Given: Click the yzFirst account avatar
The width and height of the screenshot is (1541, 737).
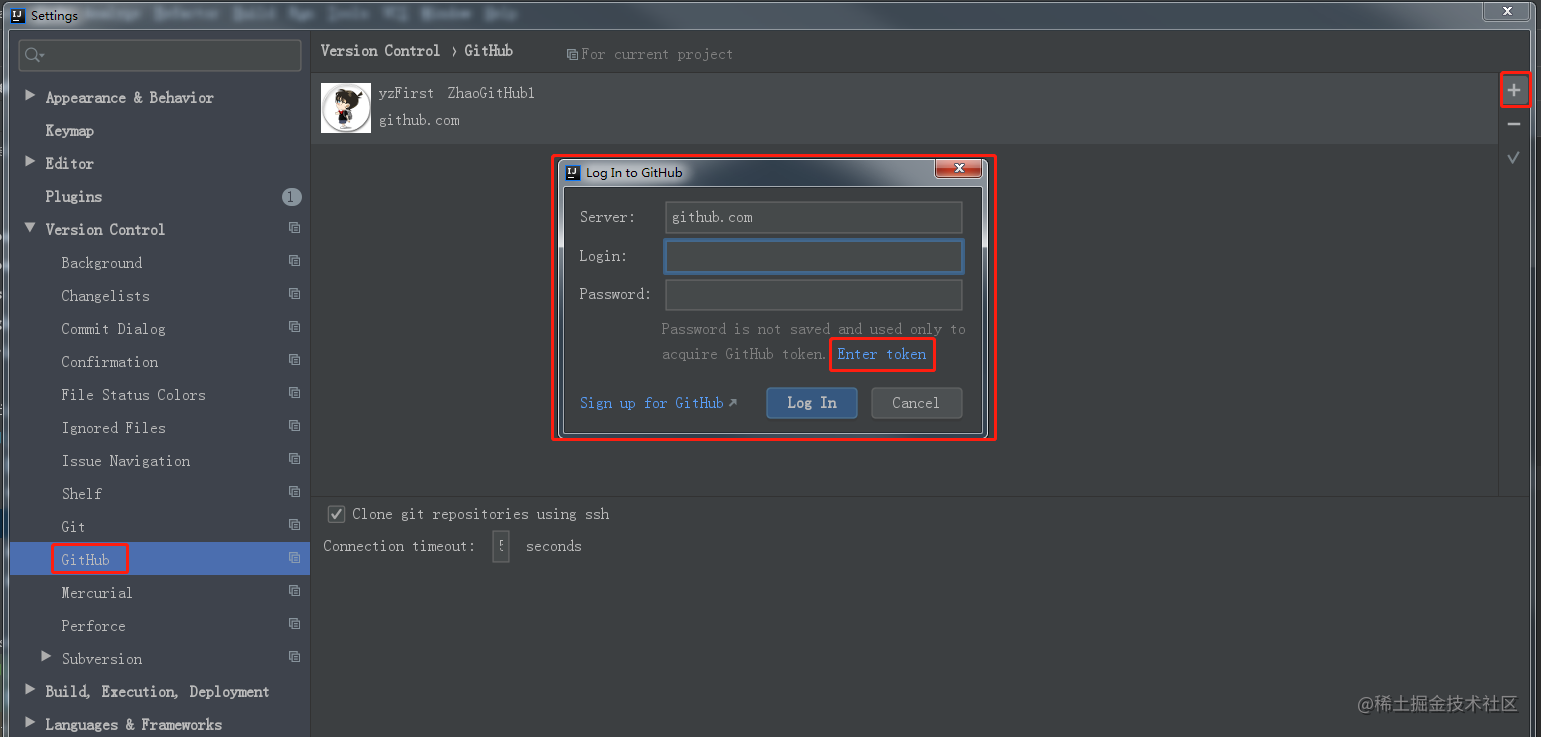Looking at the screenshot, I should coord(346,108).
